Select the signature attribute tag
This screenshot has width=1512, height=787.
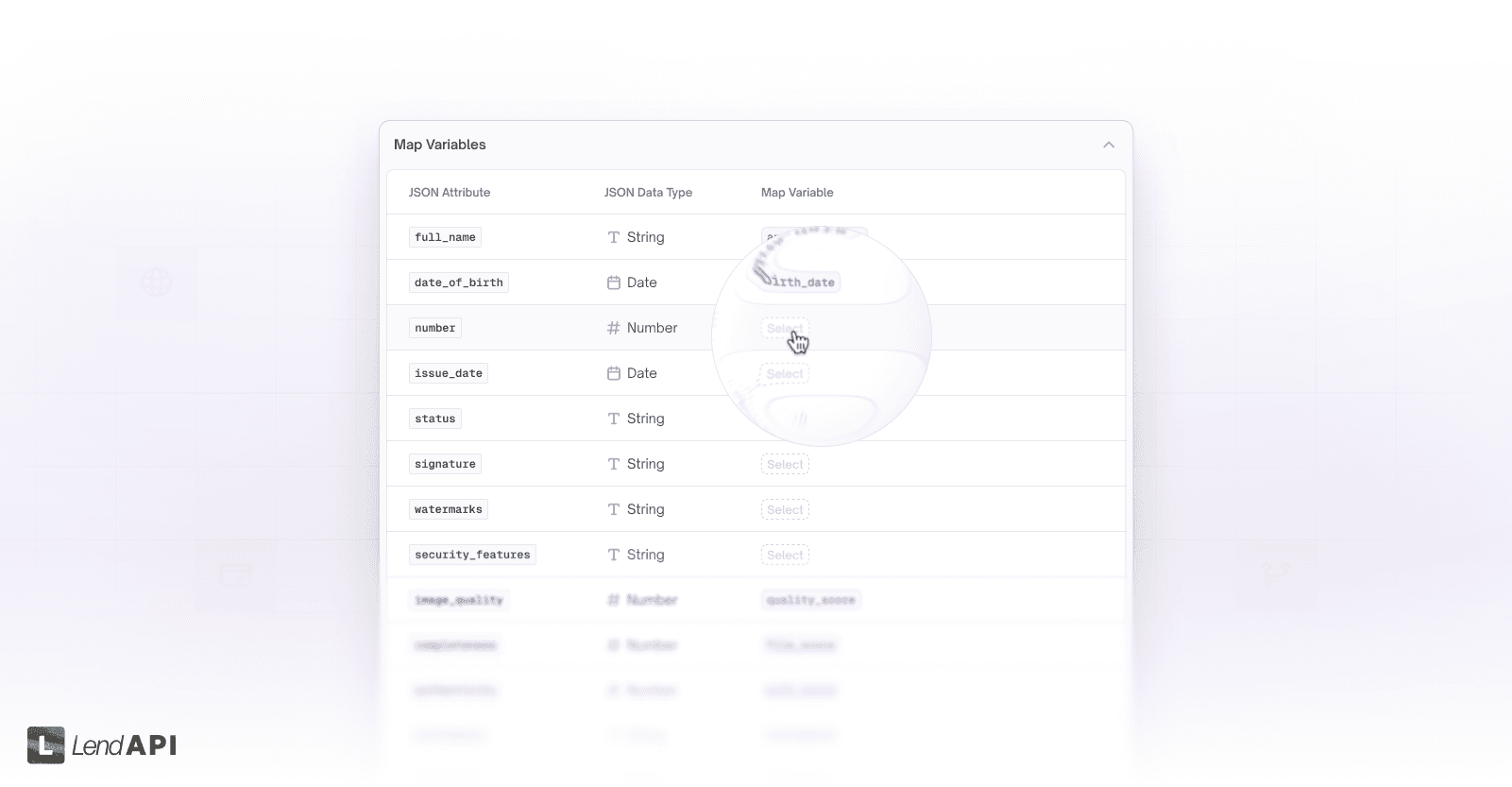coord(445,464)
